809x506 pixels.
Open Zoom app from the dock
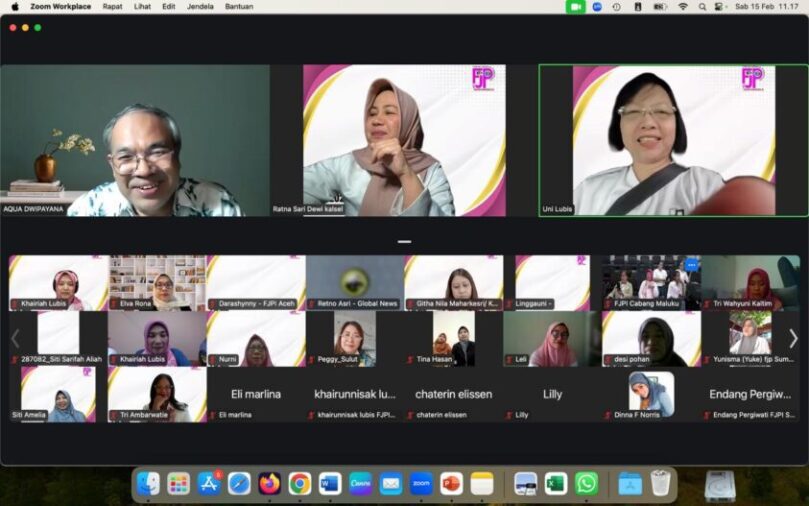[x=421, y=484]
